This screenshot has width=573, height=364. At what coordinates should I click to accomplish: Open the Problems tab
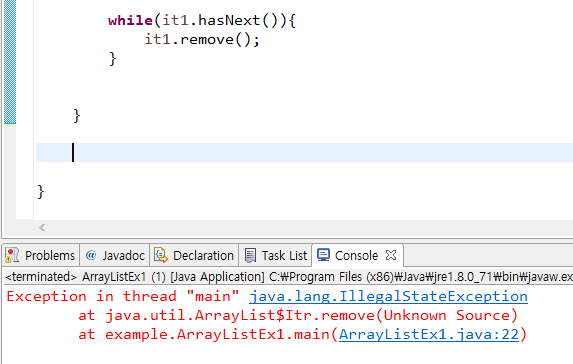(x=41, y=255)
